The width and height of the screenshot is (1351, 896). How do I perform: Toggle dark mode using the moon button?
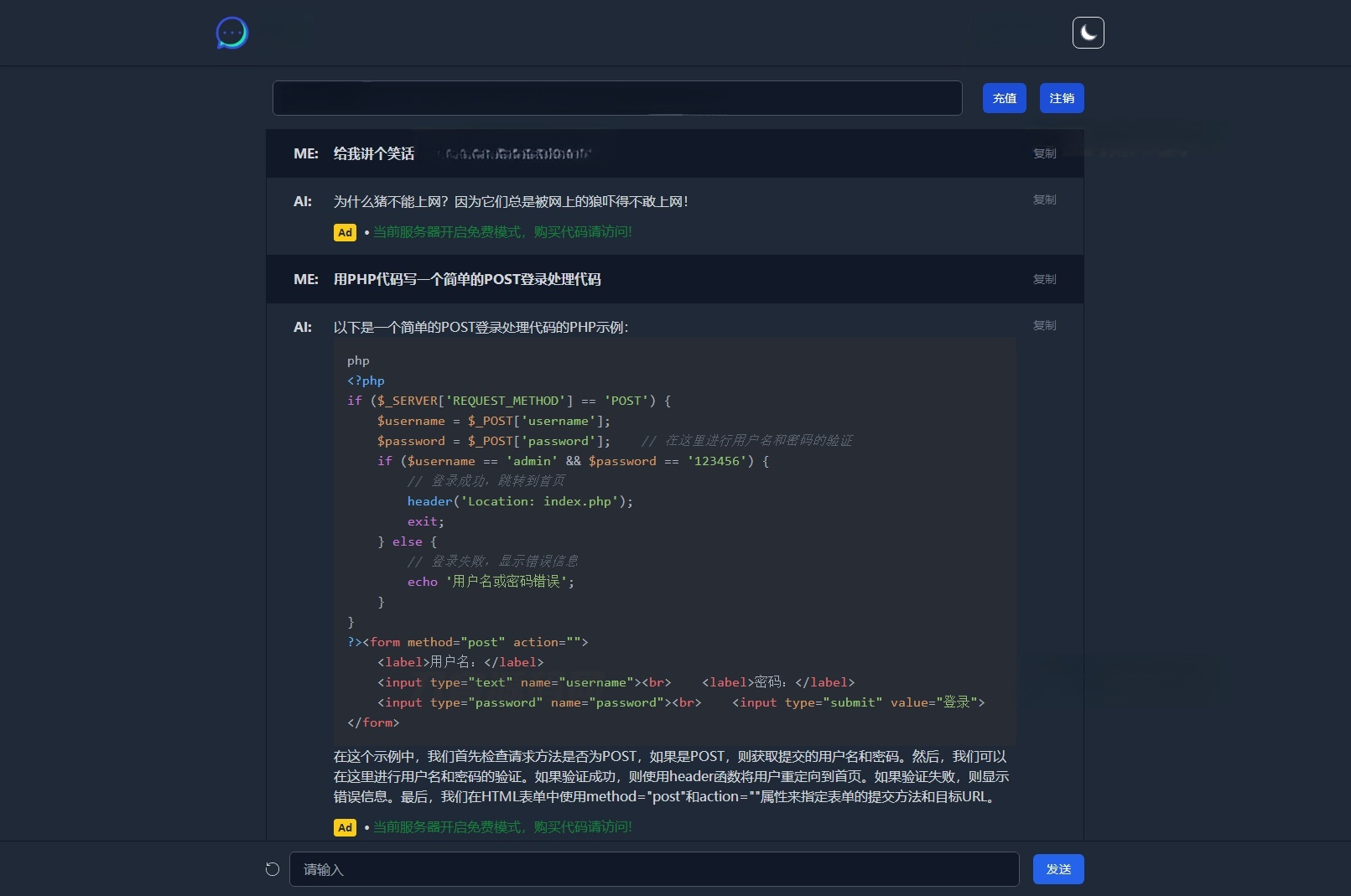pos(1088,33)
